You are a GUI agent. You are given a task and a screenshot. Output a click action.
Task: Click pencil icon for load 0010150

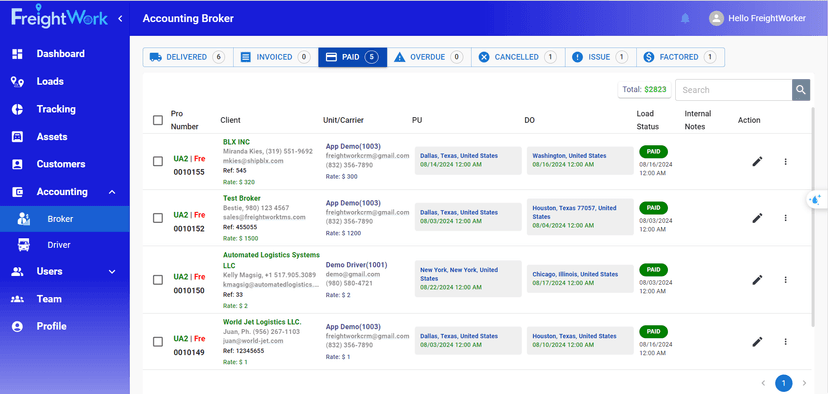[757, 279]
